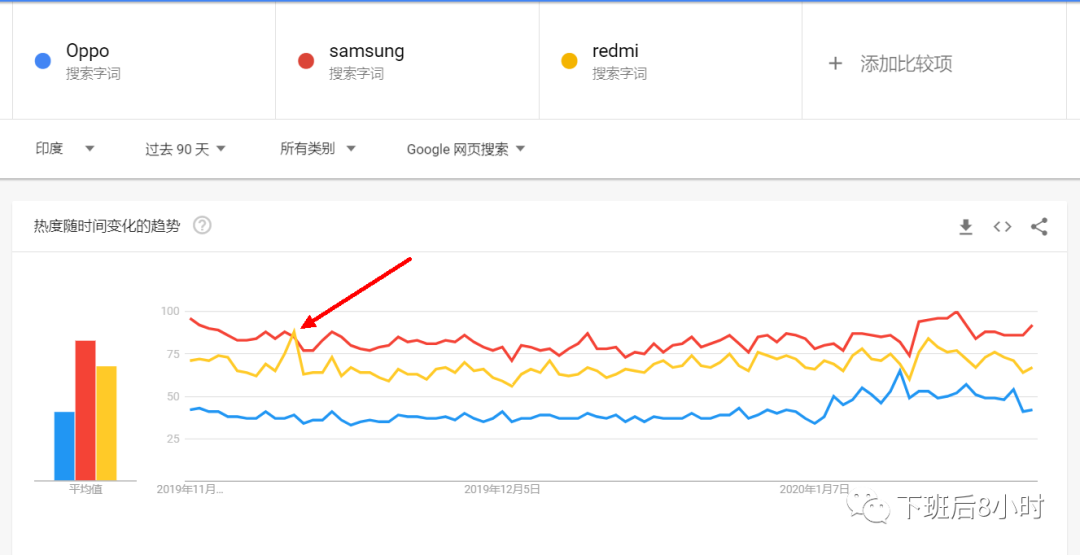Click the download chart data icon
Screen dimensions: 1080x555
pos(966,227)
